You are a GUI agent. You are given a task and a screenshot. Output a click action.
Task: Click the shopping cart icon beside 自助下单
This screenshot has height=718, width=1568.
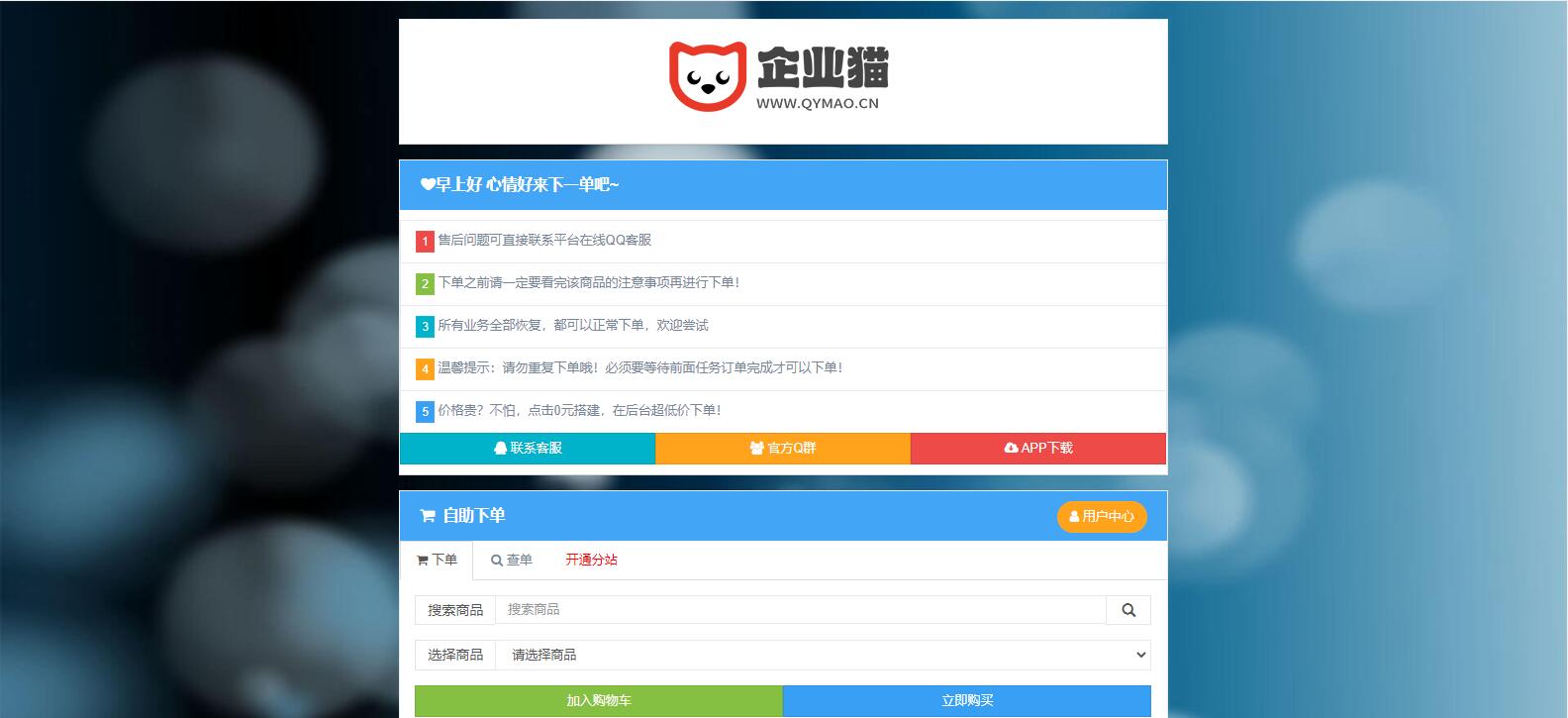pyautogui.click(x=428, y=516)
